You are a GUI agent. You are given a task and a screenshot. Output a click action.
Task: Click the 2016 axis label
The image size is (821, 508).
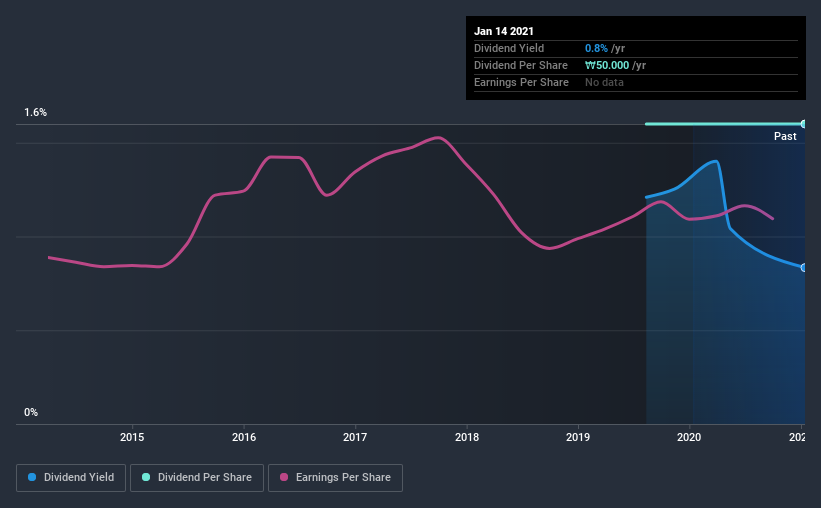[244, 437]
